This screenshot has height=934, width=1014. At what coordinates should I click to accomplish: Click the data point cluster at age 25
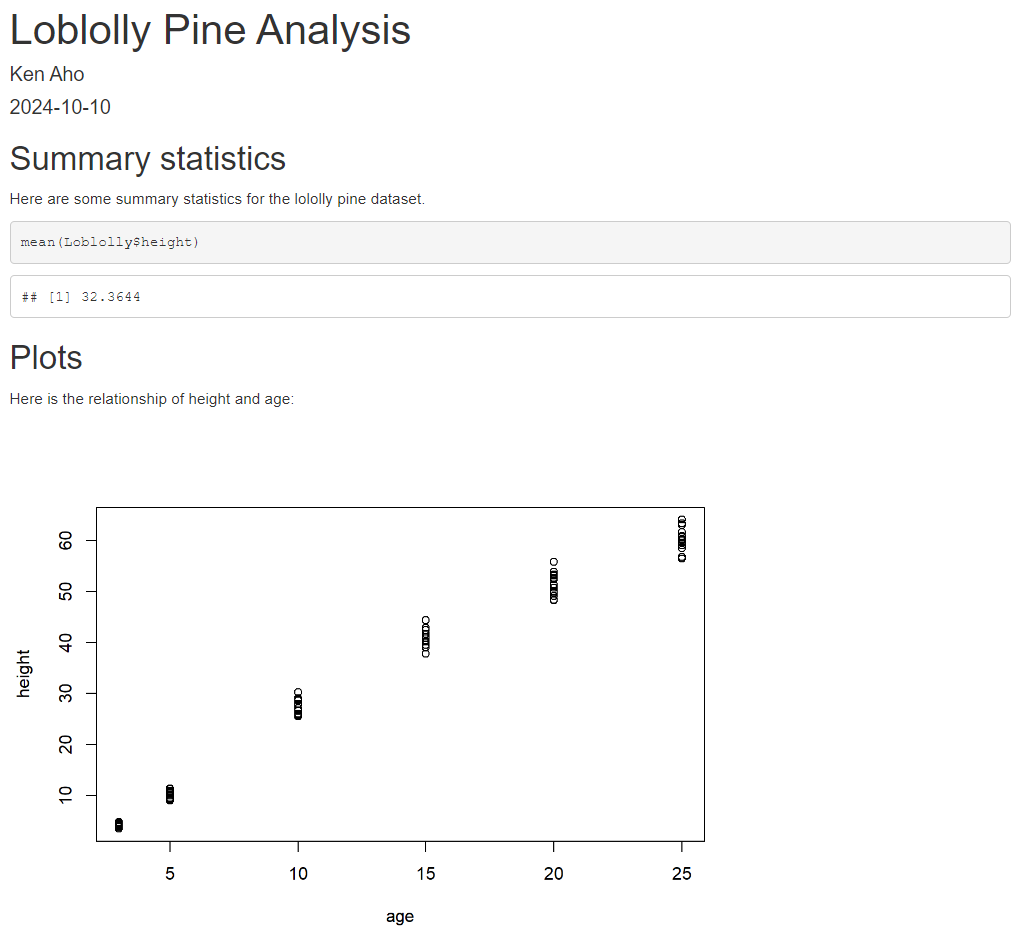point(682,539)
